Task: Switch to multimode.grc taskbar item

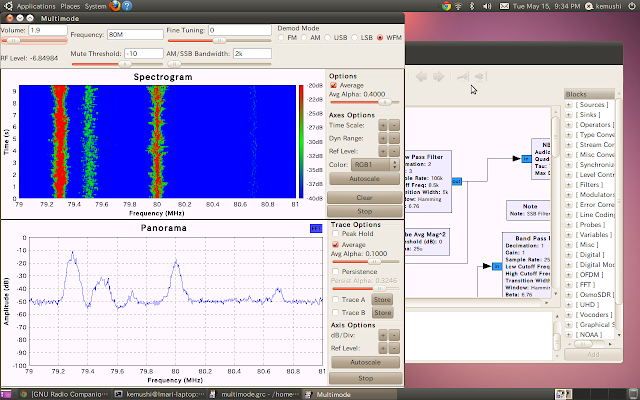Action: click(254, 394)
